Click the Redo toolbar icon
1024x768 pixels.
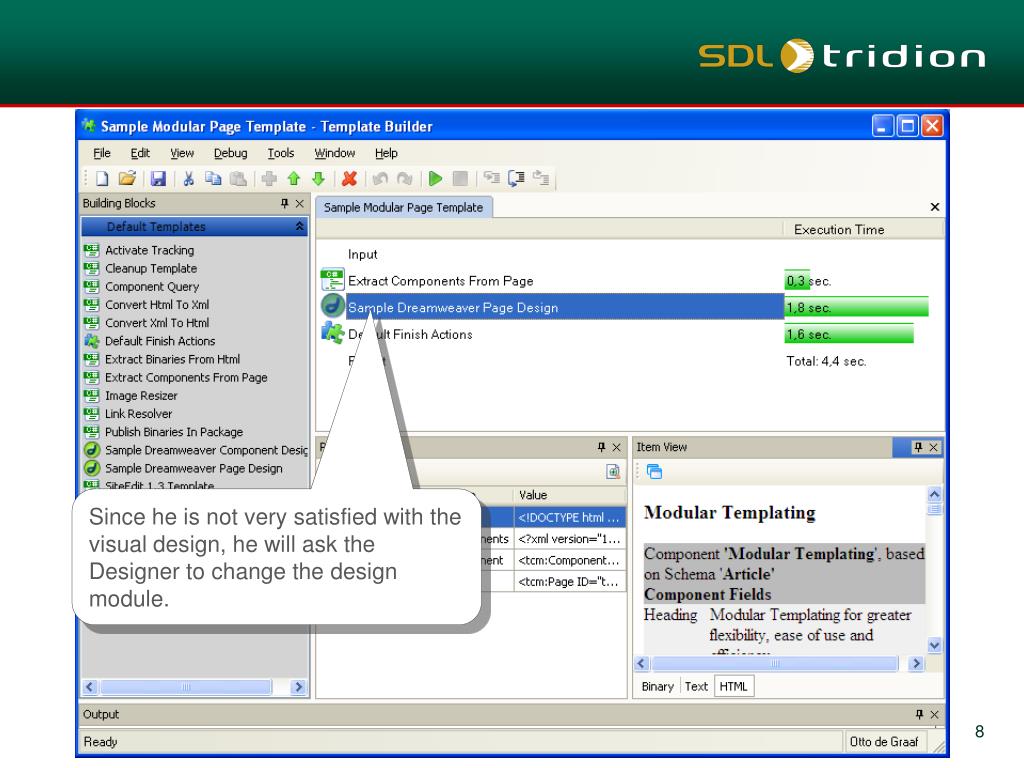405,178
